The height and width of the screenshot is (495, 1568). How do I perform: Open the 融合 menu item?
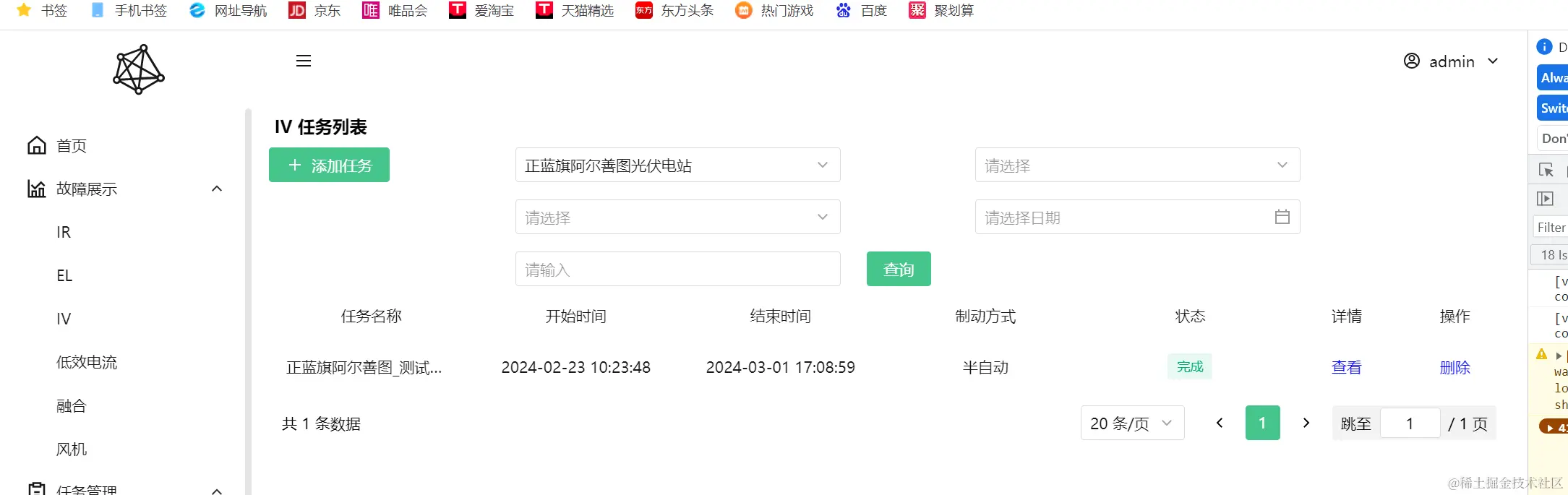click(x=72, y=405)
